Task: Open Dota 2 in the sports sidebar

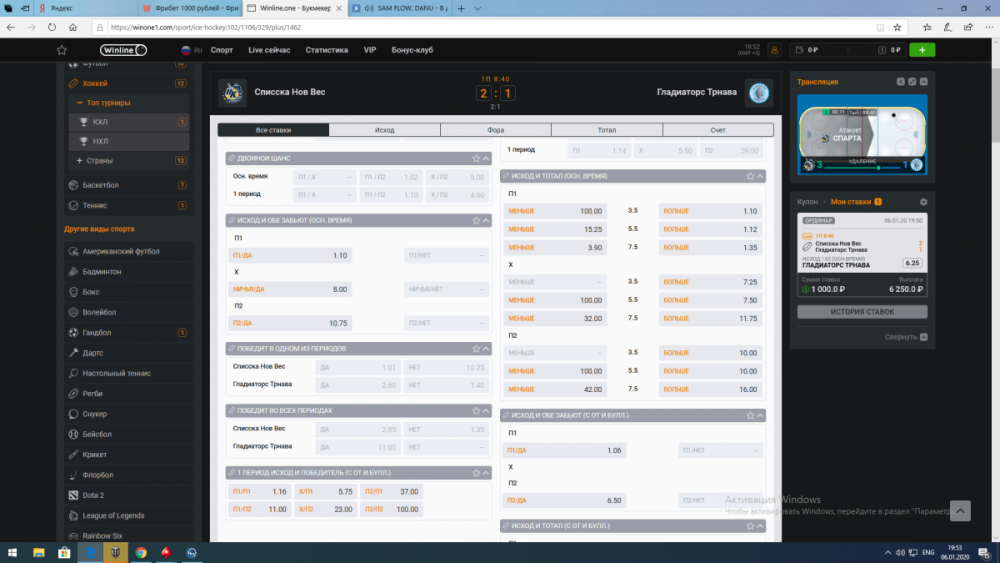Action: pos(93,495)
